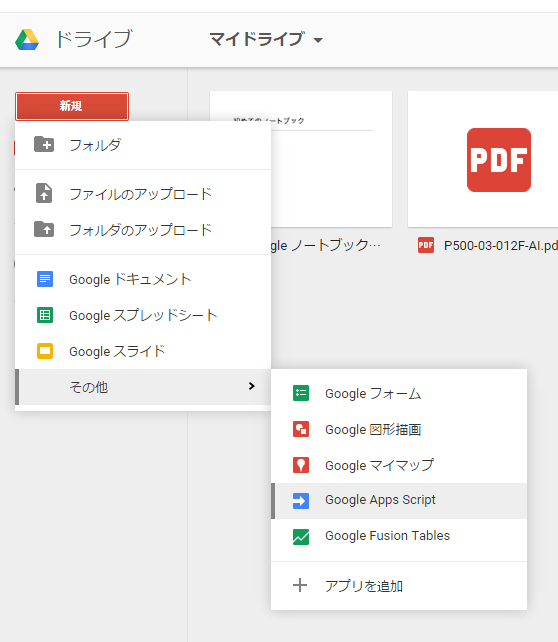Click the plus icon beside アプリを追加
Screen dimensions: 558x642
pyautogui.click(x=300, y=585)
